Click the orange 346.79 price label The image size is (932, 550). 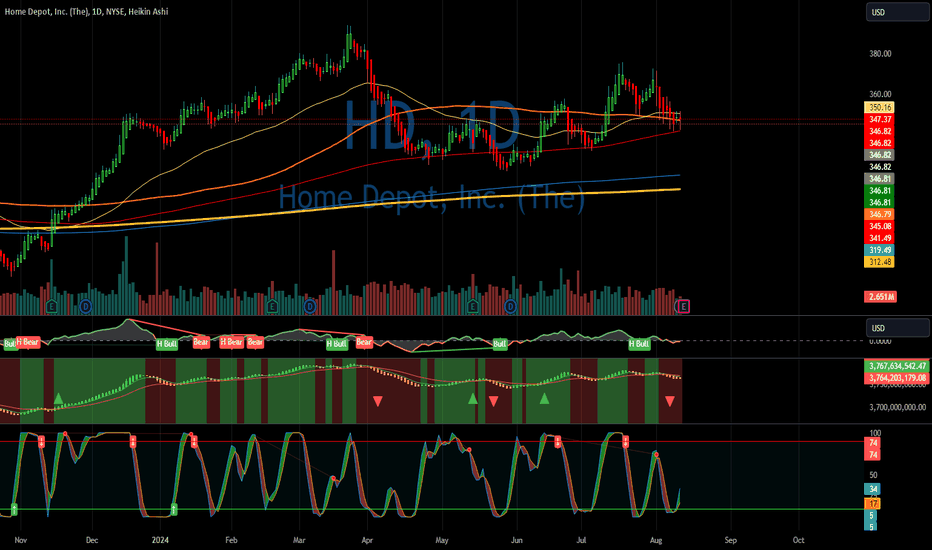point(879,214)
